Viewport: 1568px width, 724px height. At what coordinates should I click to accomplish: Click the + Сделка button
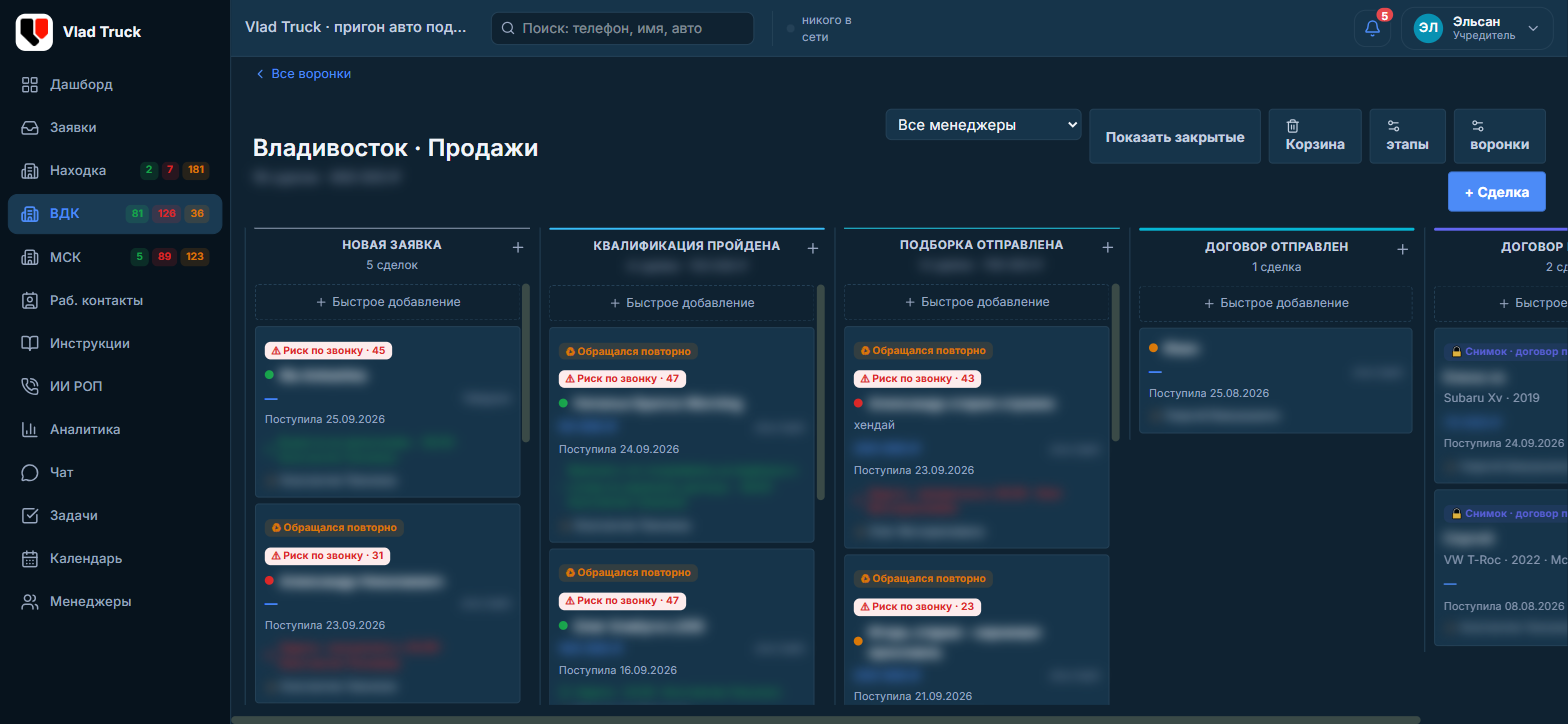1497,192
